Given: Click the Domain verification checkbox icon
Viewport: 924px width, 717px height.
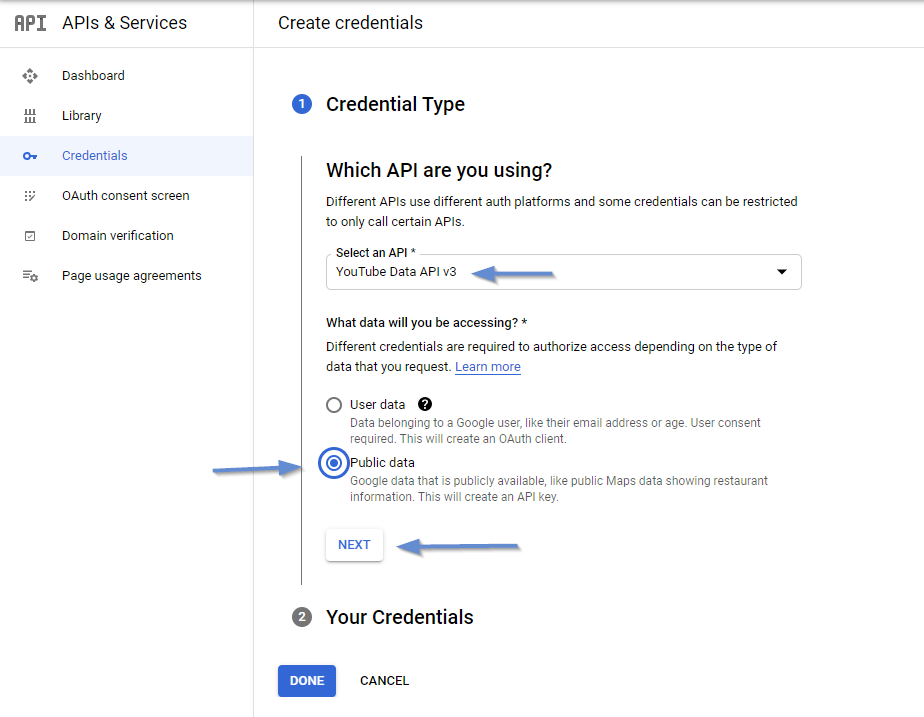Looking at the screenshot, I should 30,236.
